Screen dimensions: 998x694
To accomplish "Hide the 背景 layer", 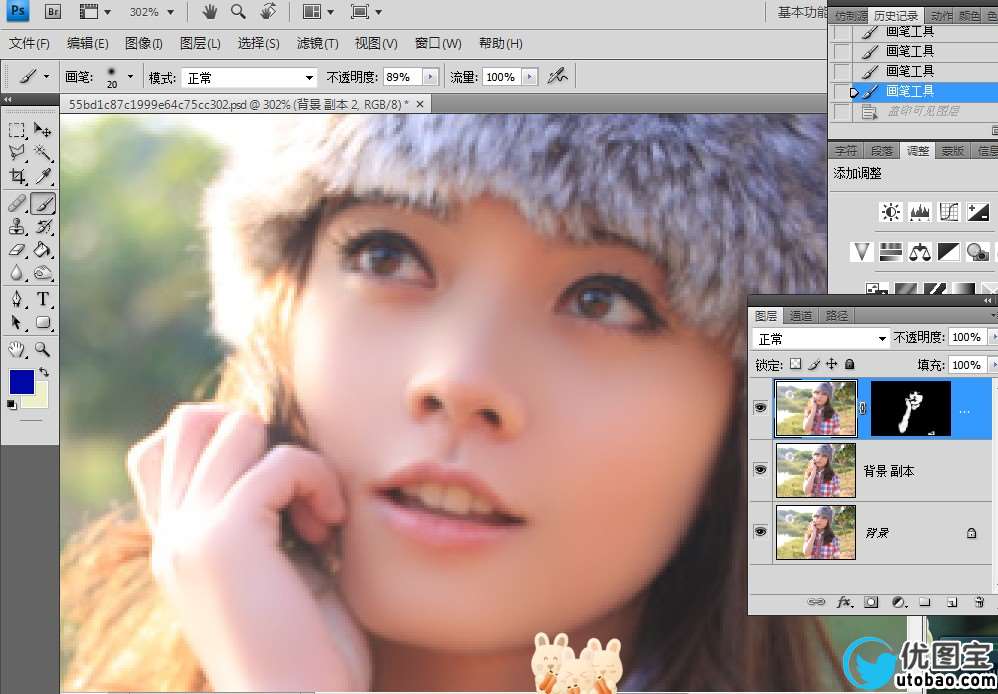I will point(760,531).
